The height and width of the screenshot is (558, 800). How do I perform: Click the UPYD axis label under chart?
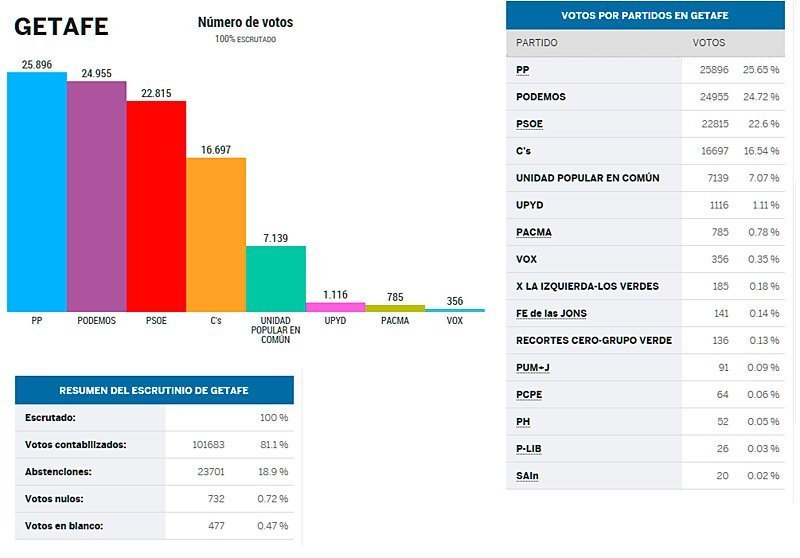pos(335,320)
